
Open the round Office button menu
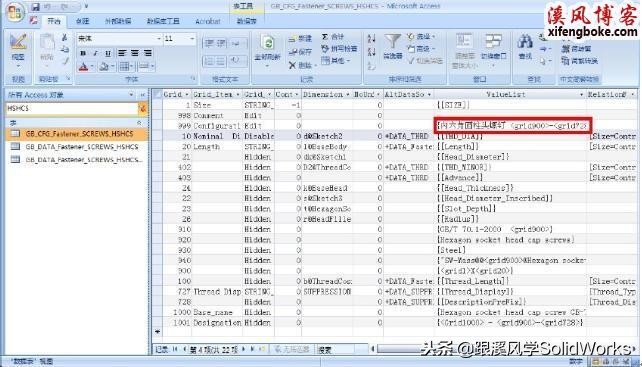coord(15,12)
